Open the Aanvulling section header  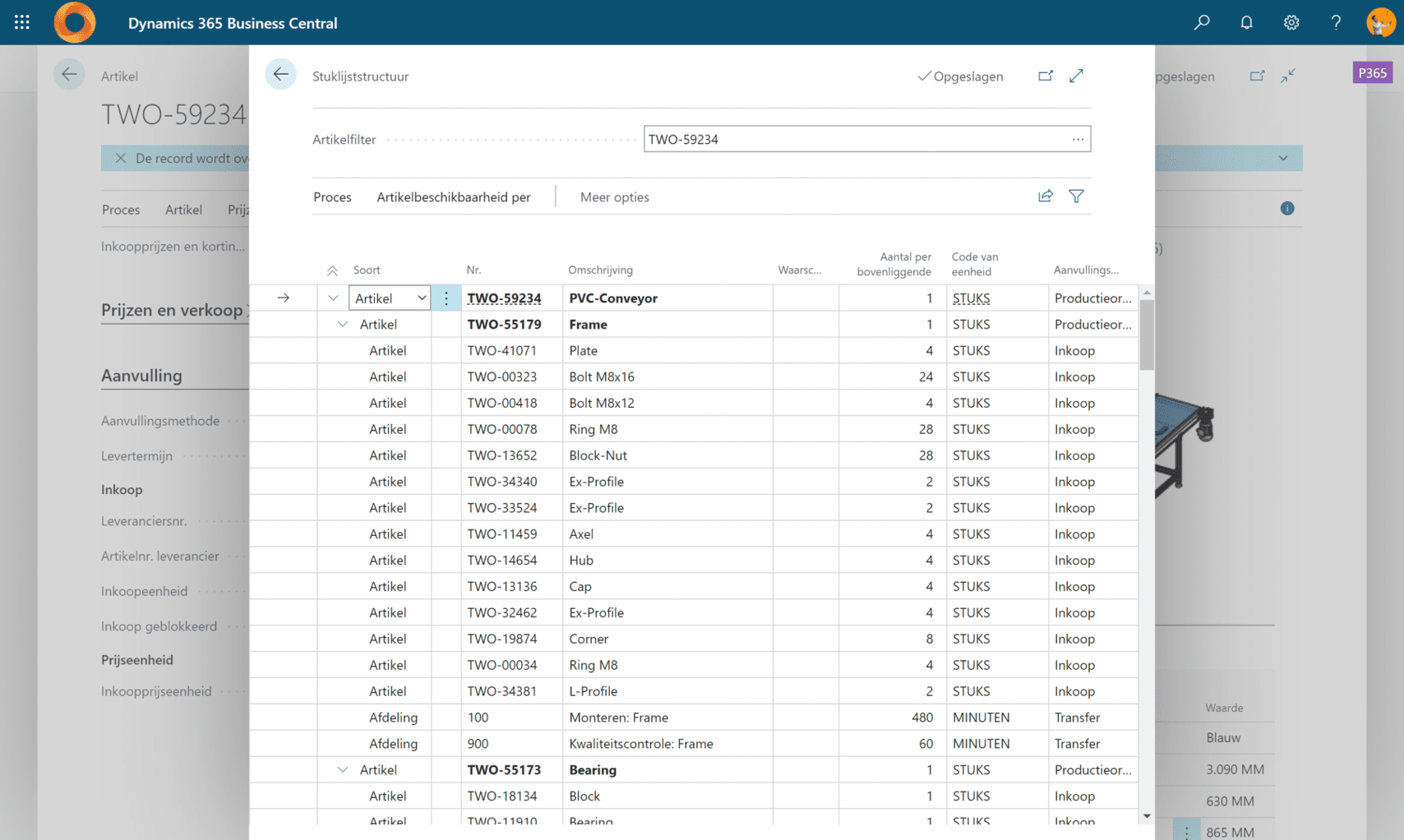[141, 376]
